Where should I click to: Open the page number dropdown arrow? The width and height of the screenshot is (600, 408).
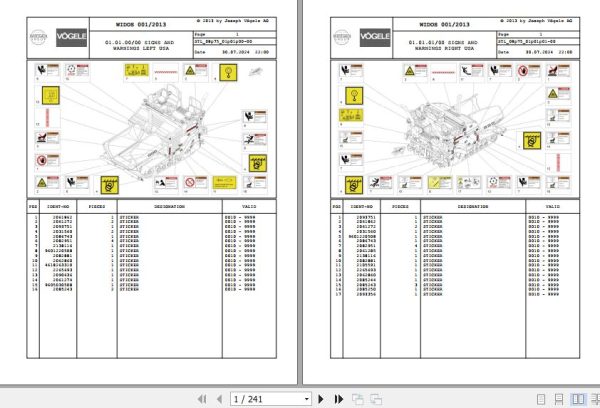pyautogui.click(x=307, y=400)
